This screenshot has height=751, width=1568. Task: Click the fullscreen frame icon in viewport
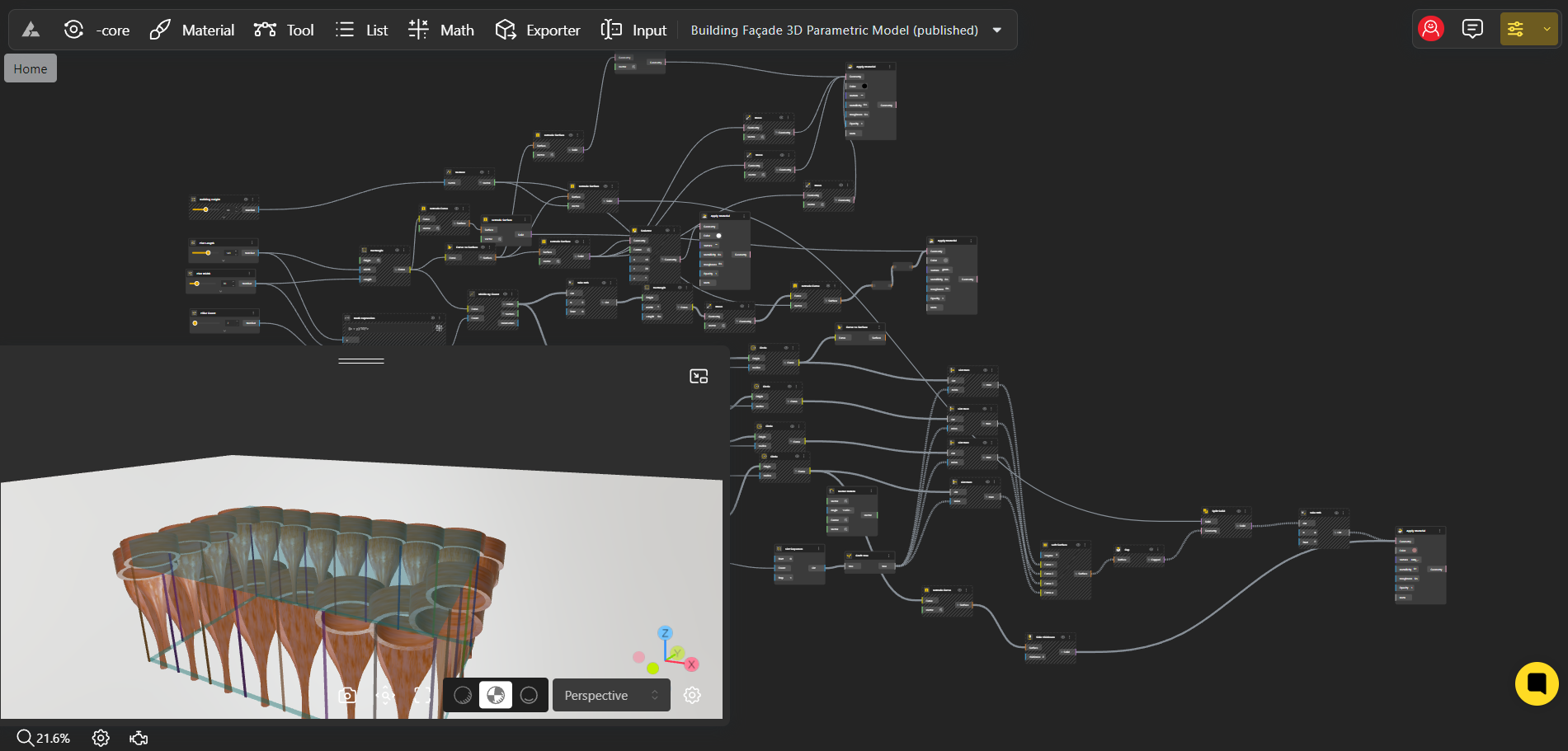[422, 696]
